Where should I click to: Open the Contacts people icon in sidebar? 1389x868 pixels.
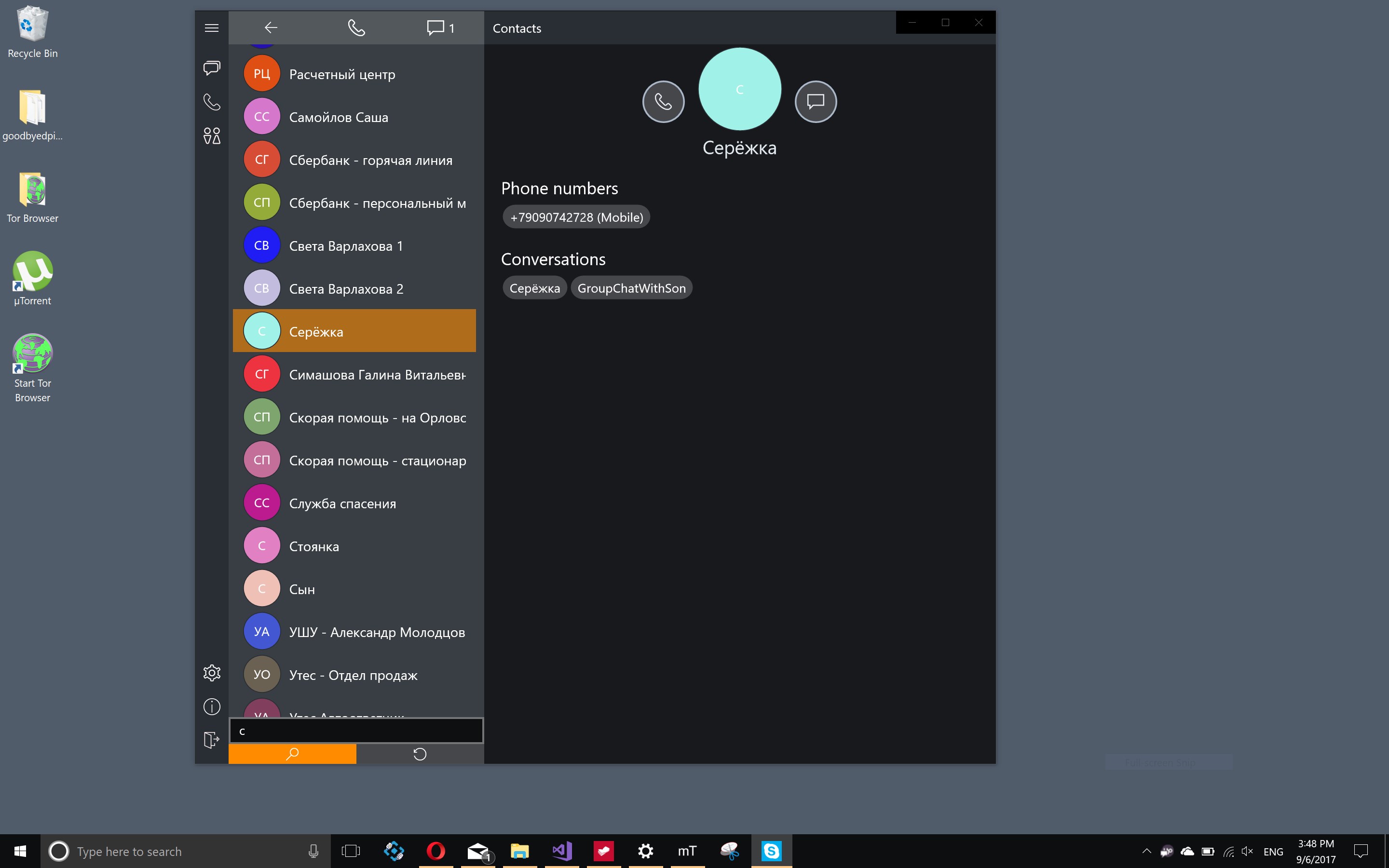(x=212, y=136)
